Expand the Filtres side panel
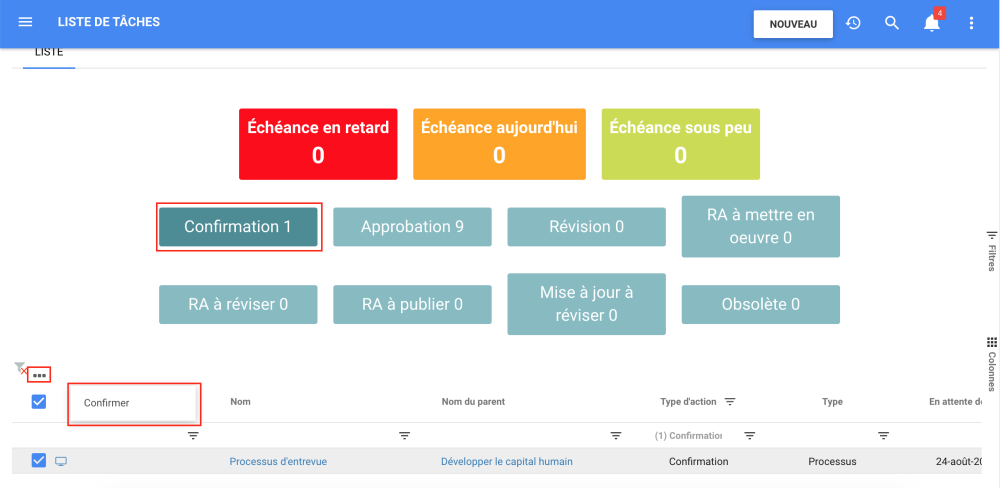Screen dimensions: 1000x488 [x=991, y=250]
